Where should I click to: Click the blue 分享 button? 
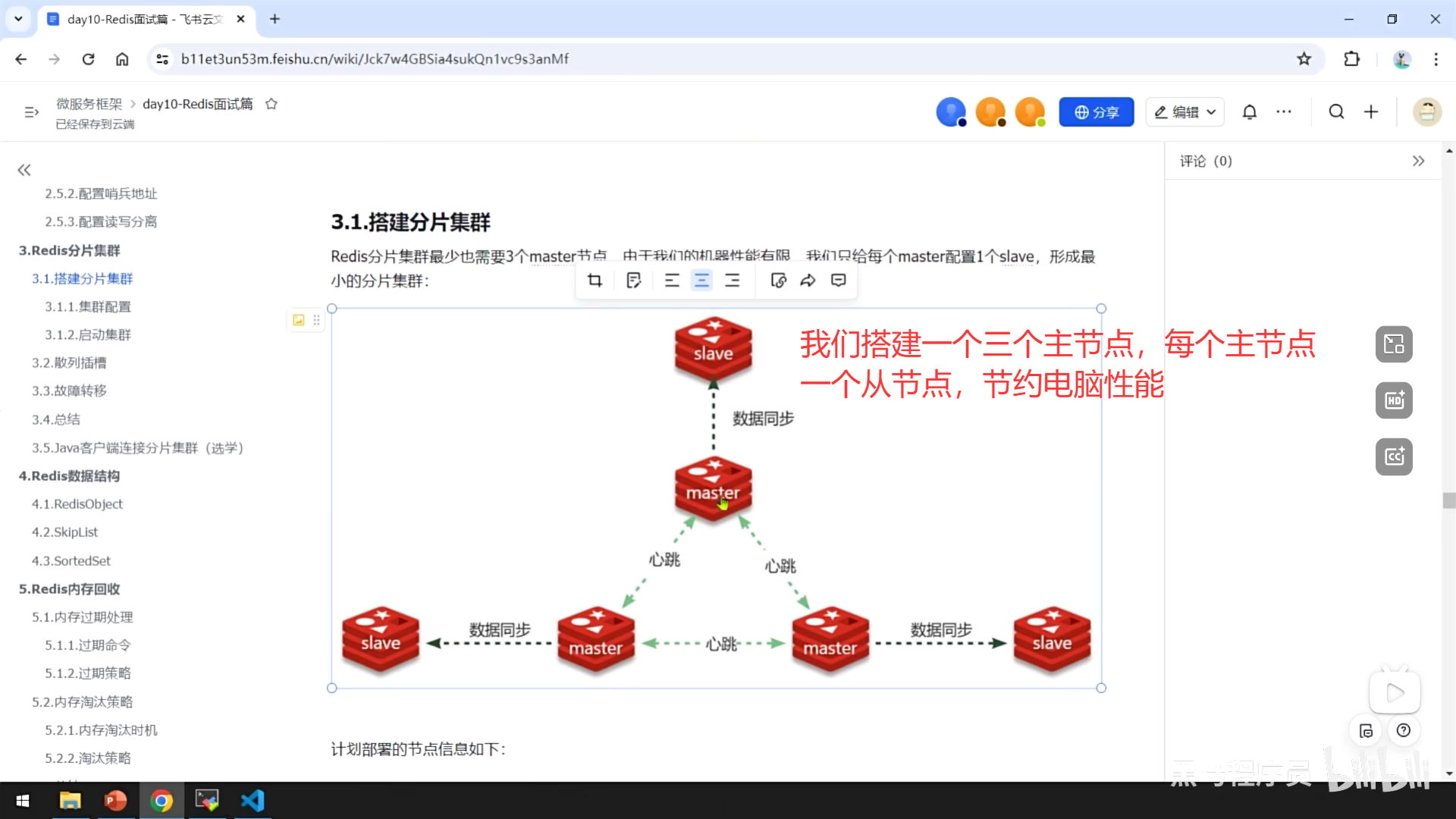coord(1096,112)
